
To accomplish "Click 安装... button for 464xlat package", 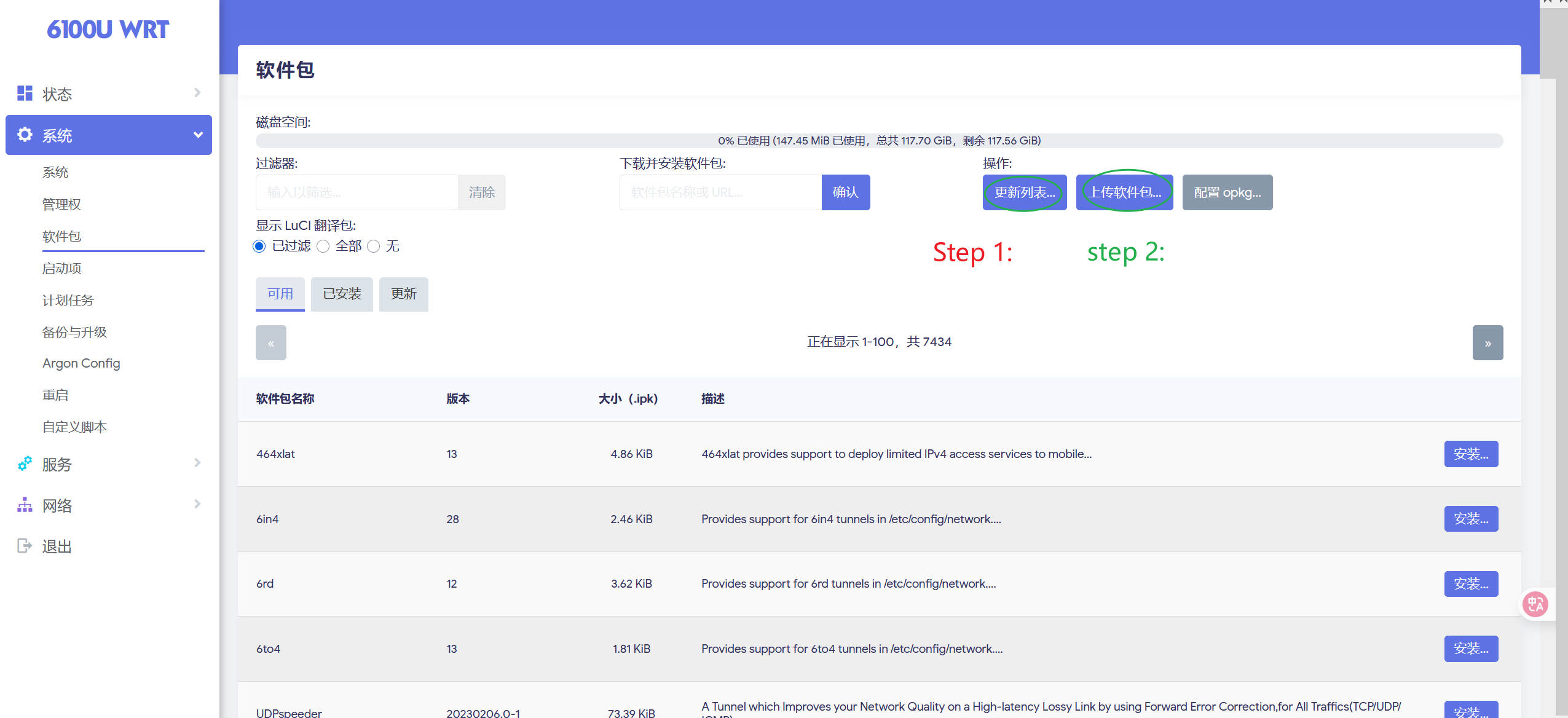I will point(1471,454).
